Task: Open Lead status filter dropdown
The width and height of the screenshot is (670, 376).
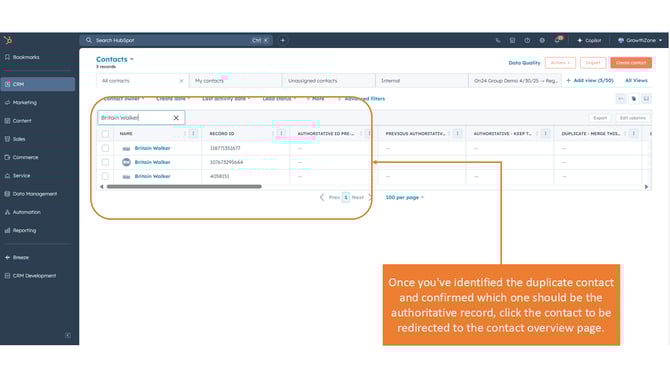Action: (279, 99)
